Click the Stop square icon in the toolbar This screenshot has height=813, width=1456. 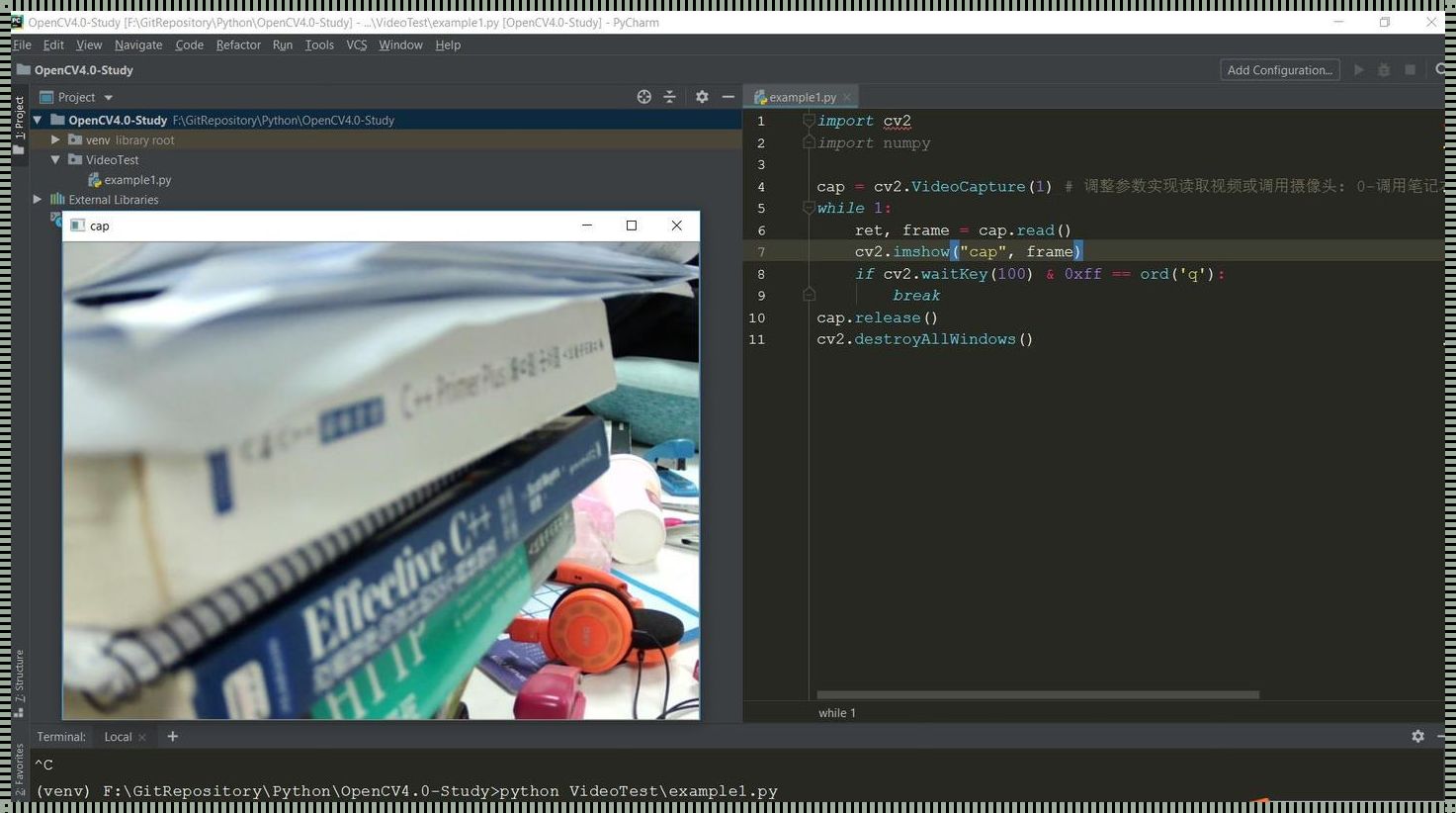click(1411, 70)
